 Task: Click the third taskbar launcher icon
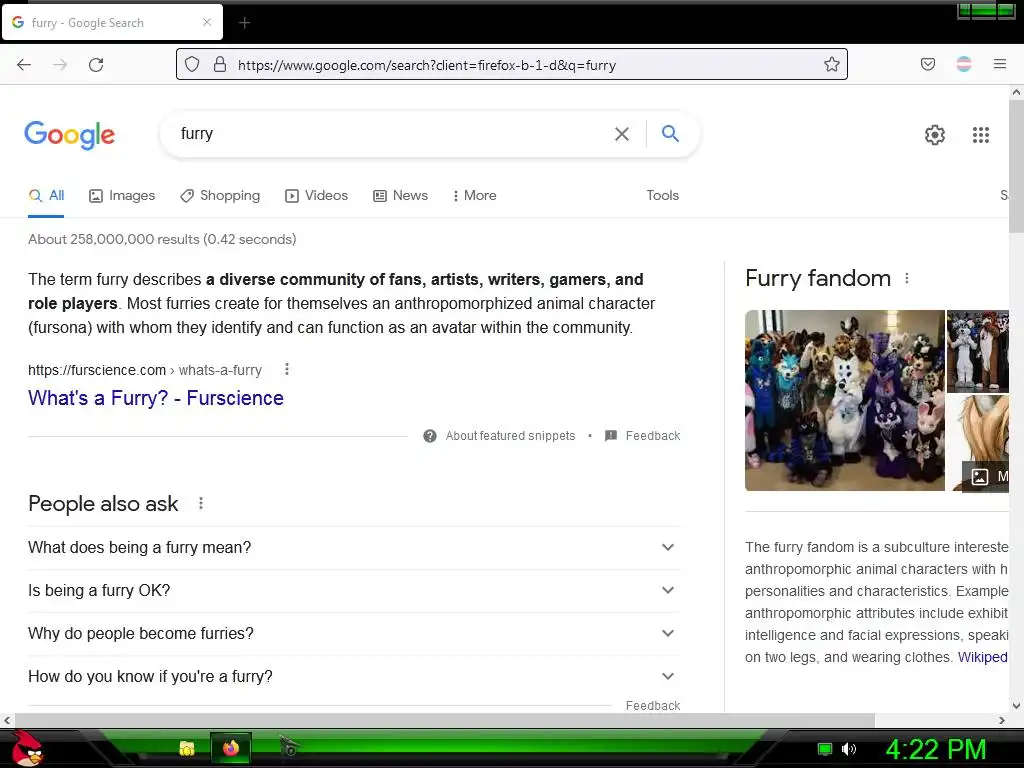coord(289,746)
